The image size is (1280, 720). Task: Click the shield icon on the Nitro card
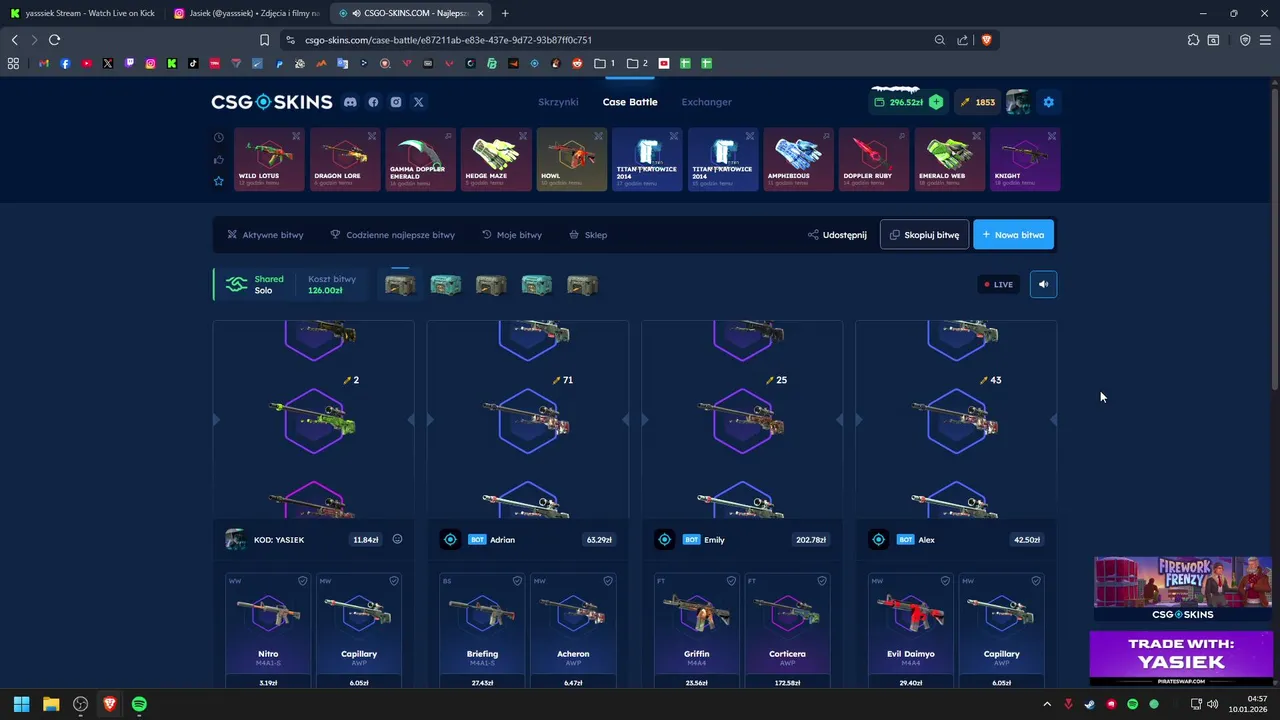(303, 581)
